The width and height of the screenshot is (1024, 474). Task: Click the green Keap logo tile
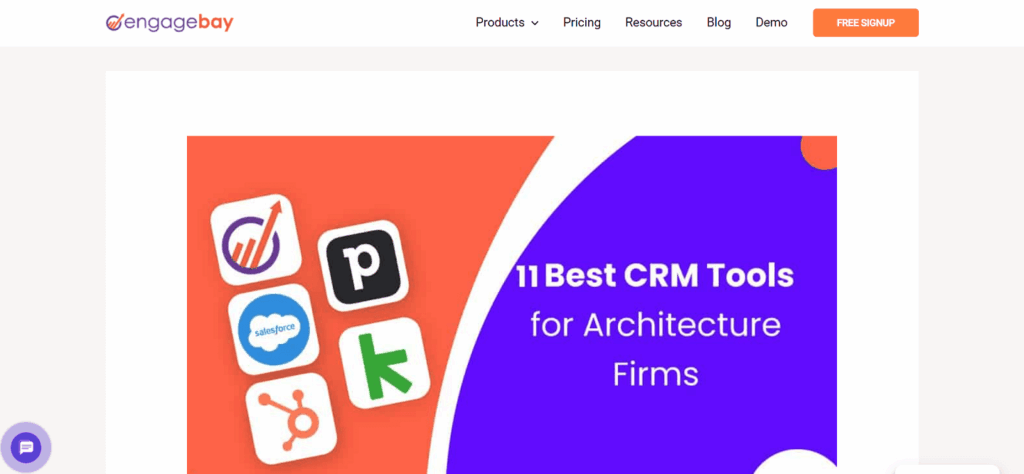pos(385,363)
